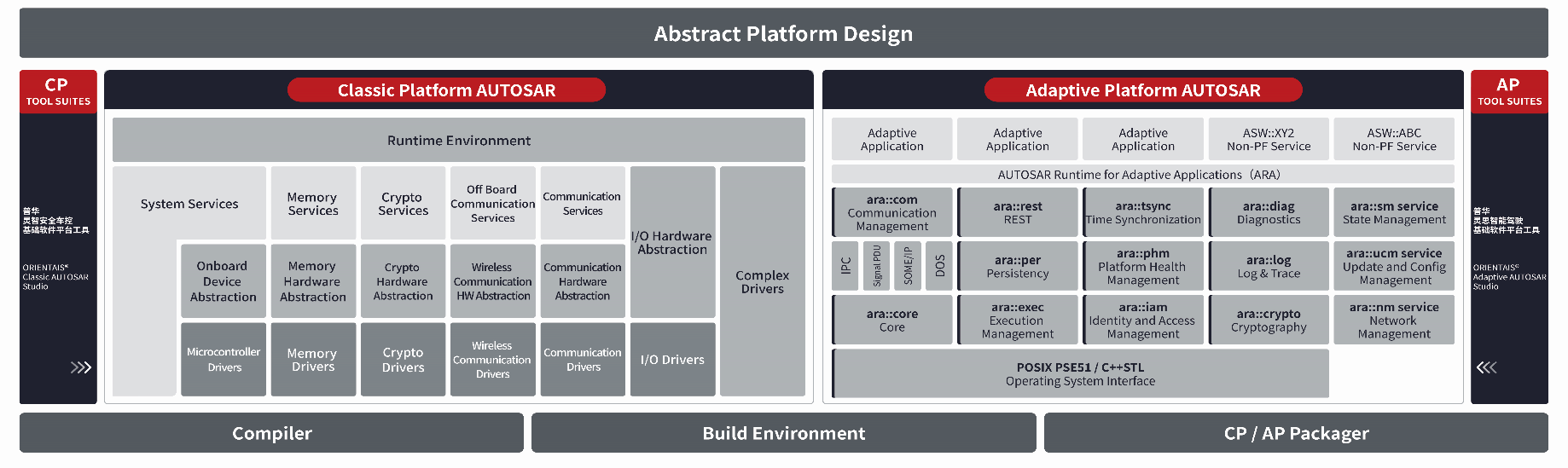The height and width of the screenshot is (468, 1568).
Task: Click the ara::crypto Cryptography block
Action: (x=1268, y=321)
